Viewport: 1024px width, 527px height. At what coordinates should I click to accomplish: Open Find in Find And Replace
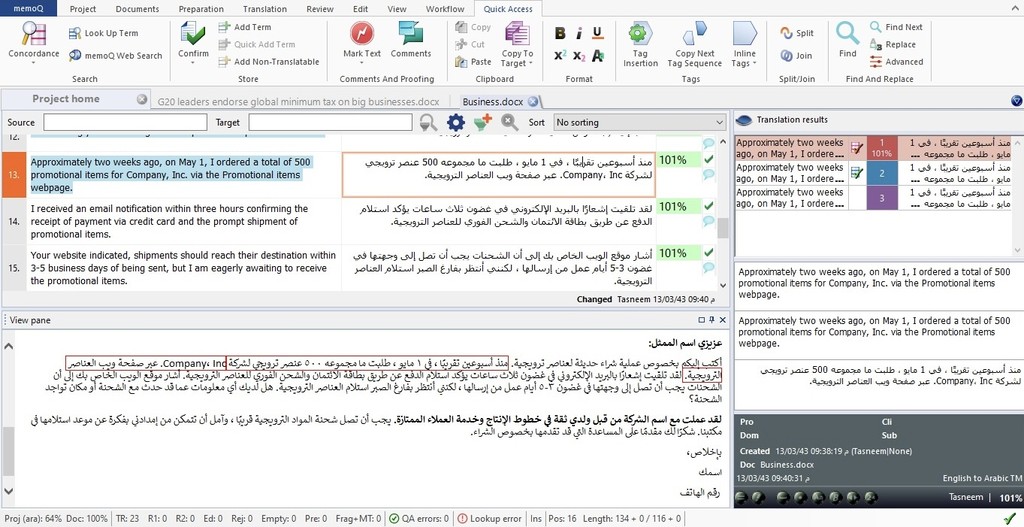848,39
